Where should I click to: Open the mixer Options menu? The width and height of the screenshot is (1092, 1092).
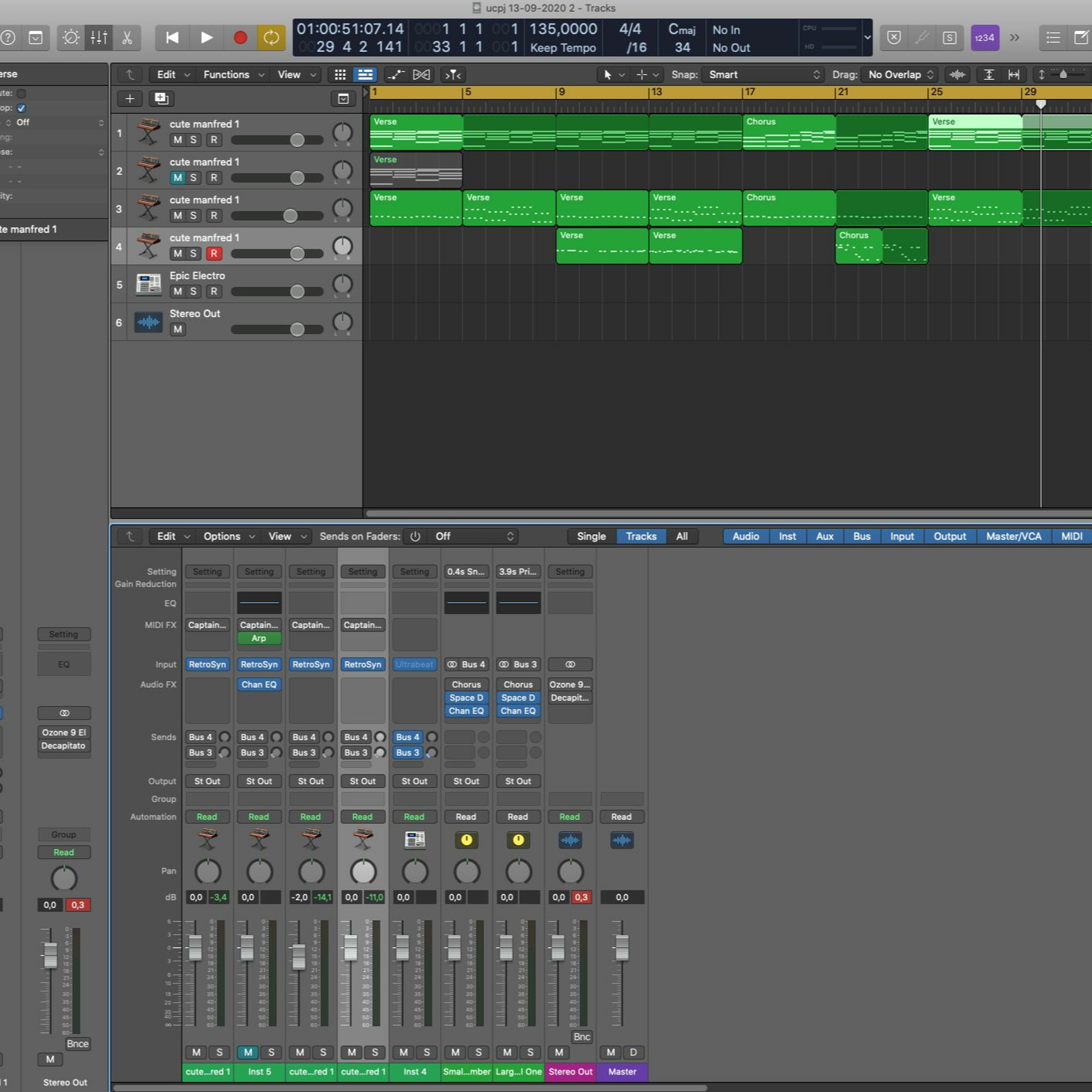229,537
